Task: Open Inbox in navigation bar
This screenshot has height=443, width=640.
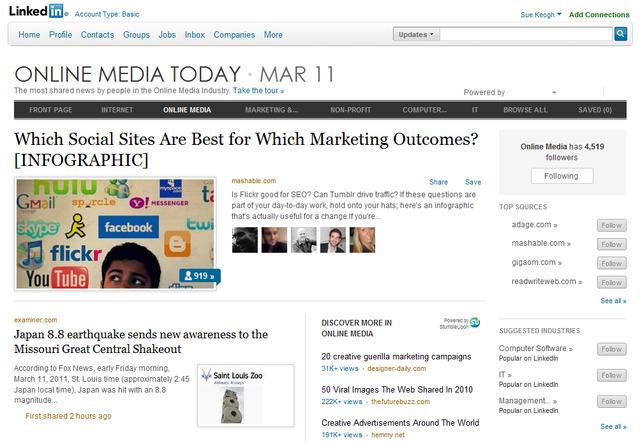Action: point(195,35)
